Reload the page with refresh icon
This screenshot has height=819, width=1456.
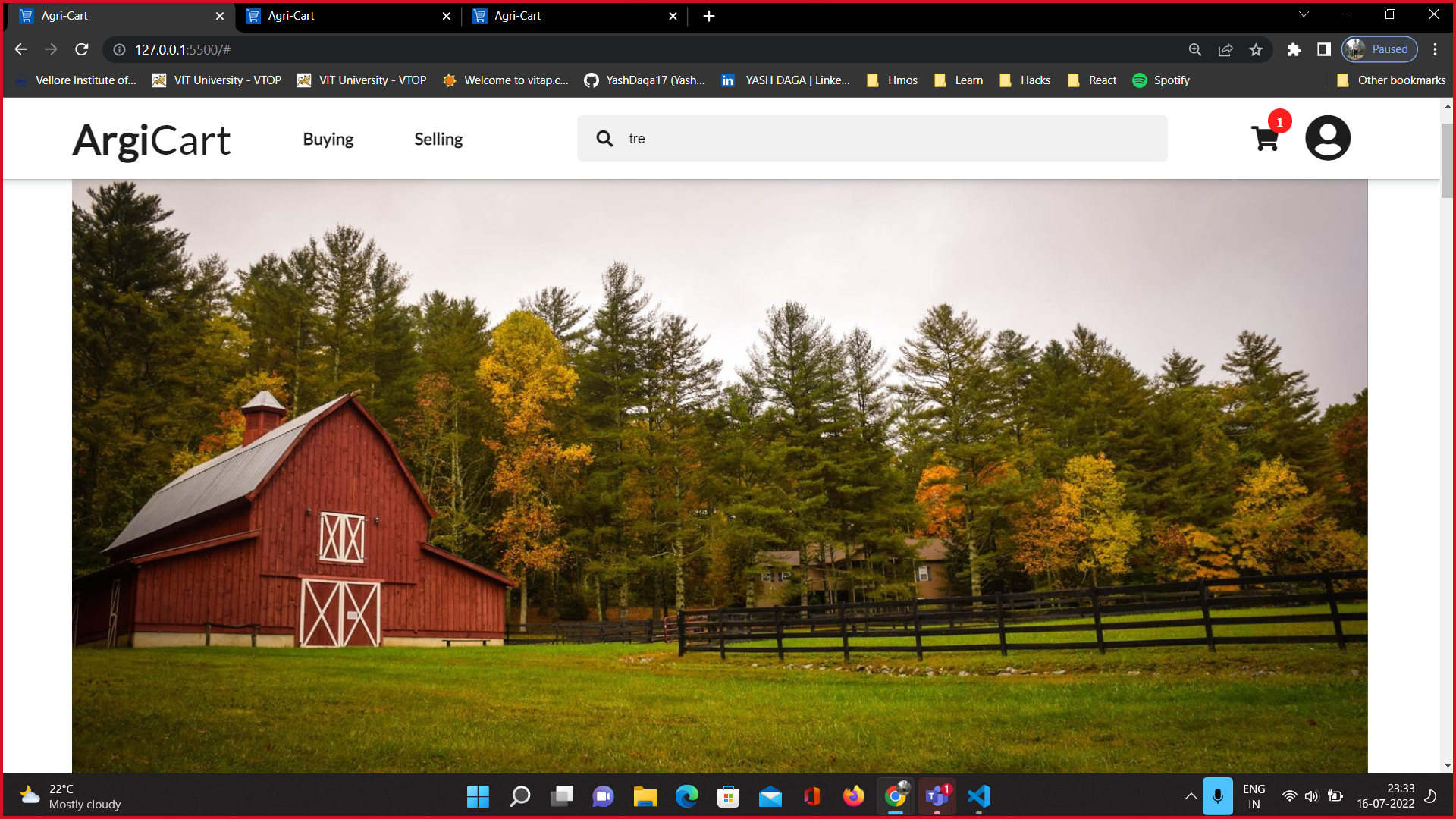(x=82, y=49)
